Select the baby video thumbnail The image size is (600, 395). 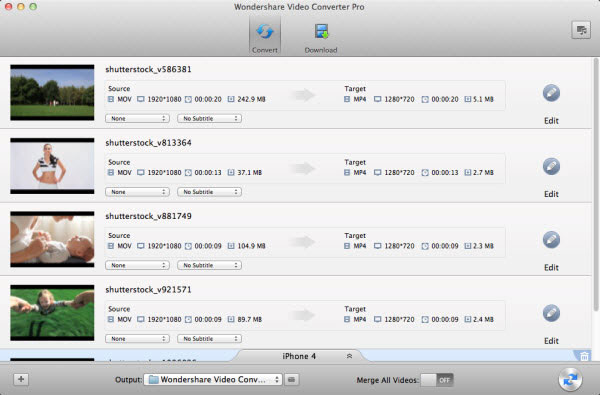coord(52,239)
